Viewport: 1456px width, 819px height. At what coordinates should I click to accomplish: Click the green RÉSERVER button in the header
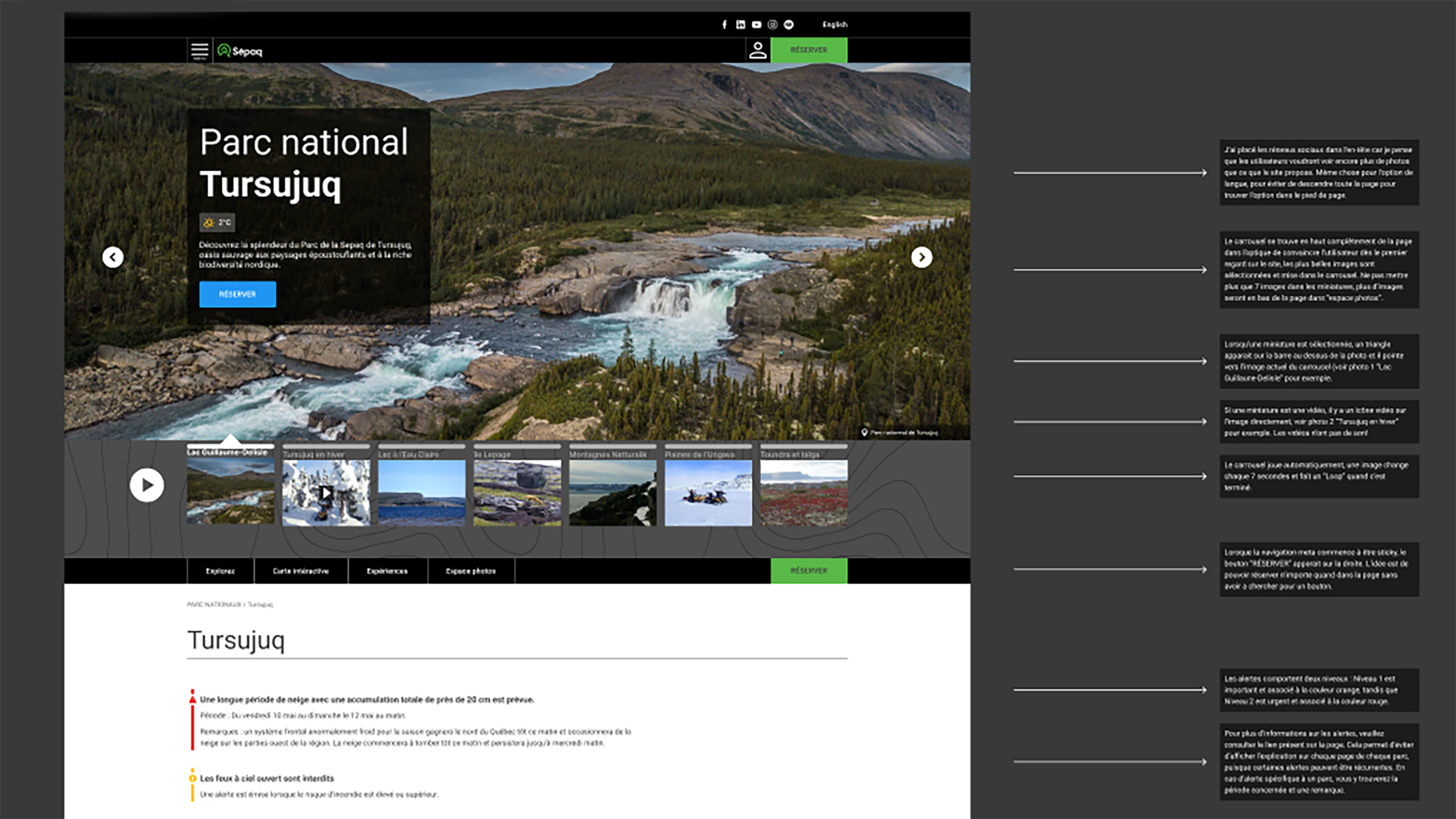[809, 50]
